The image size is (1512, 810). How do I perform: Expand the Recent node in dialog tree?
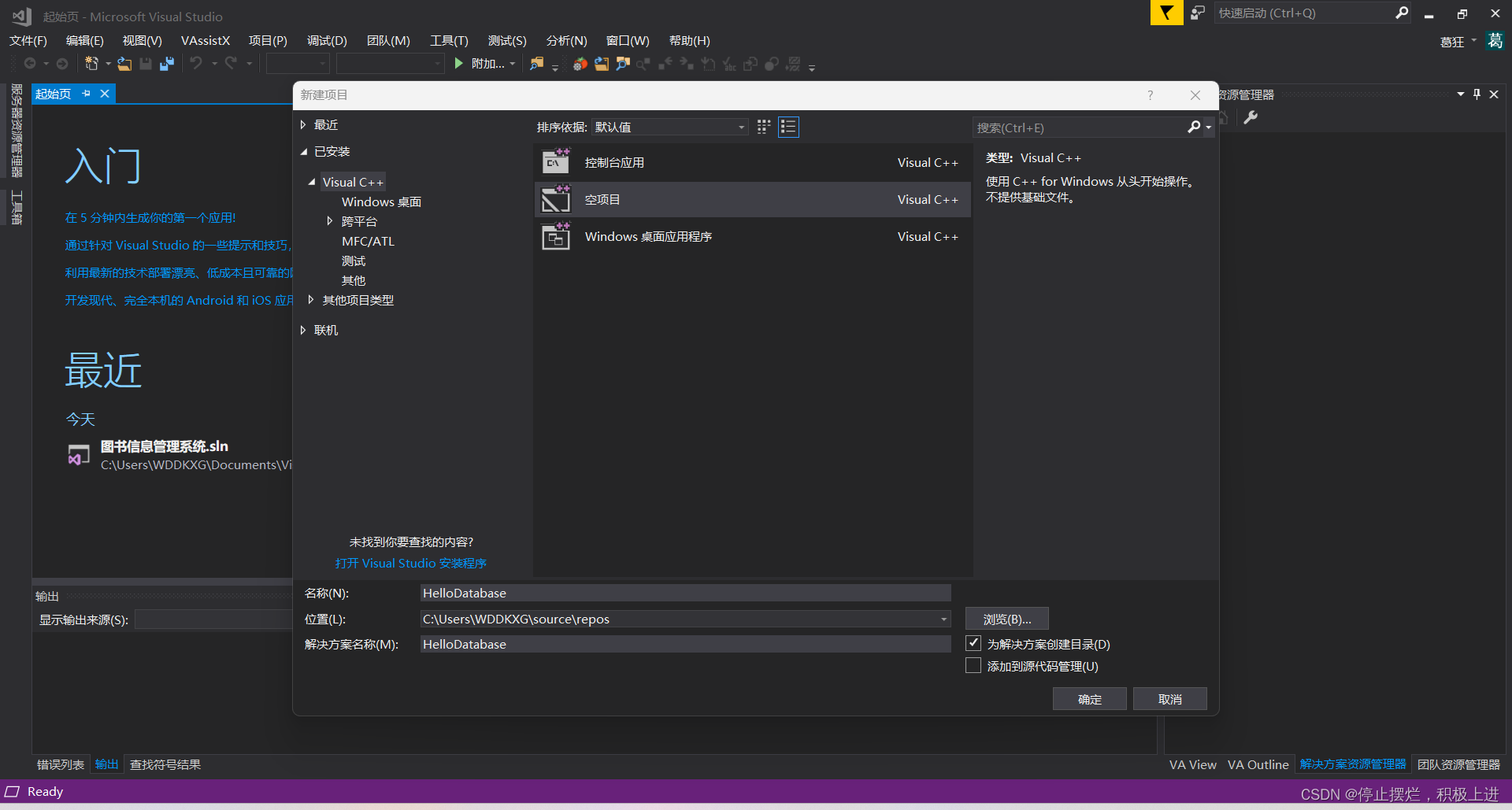pyautogui.click(x=303, y=125)
